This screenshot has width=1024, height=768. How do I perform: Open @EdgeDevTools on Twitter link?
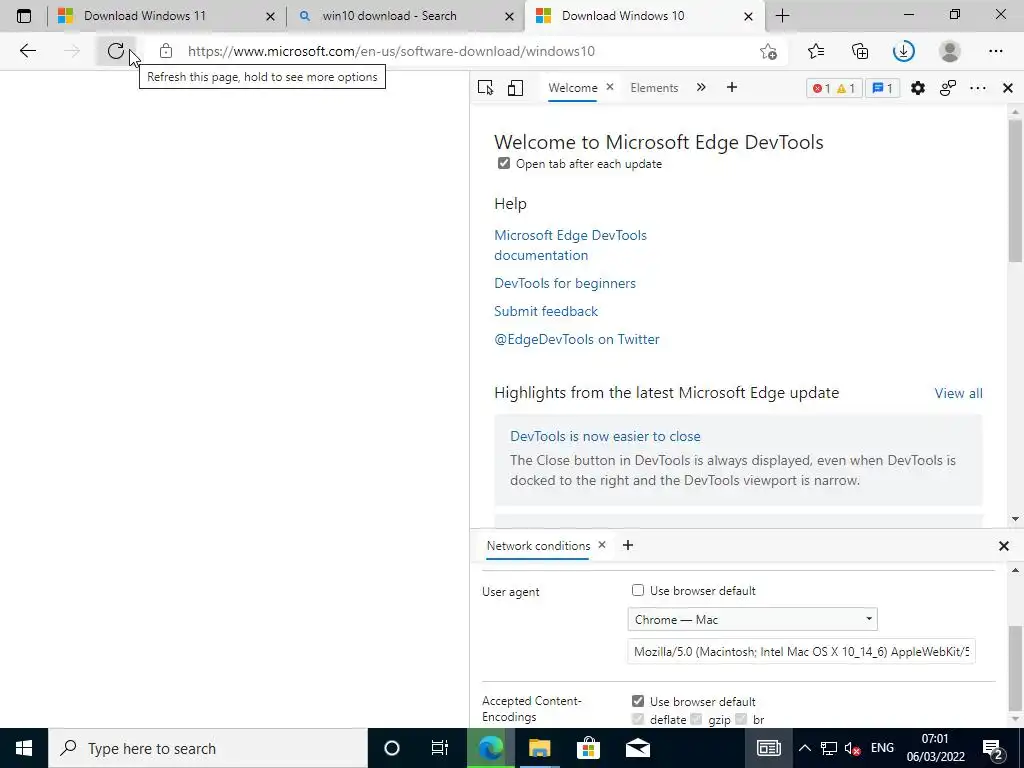(x=577, y=339)
